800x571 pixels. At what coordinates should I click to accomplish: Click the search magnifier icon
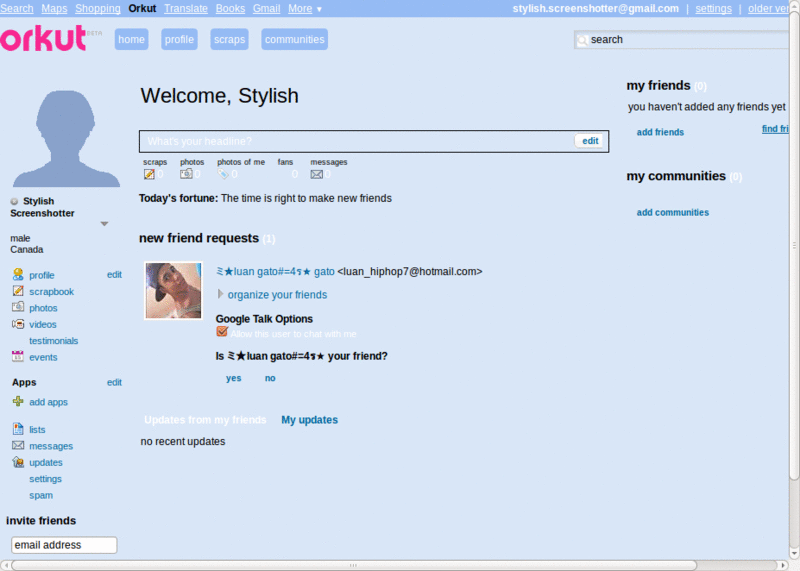pos(582,40)
